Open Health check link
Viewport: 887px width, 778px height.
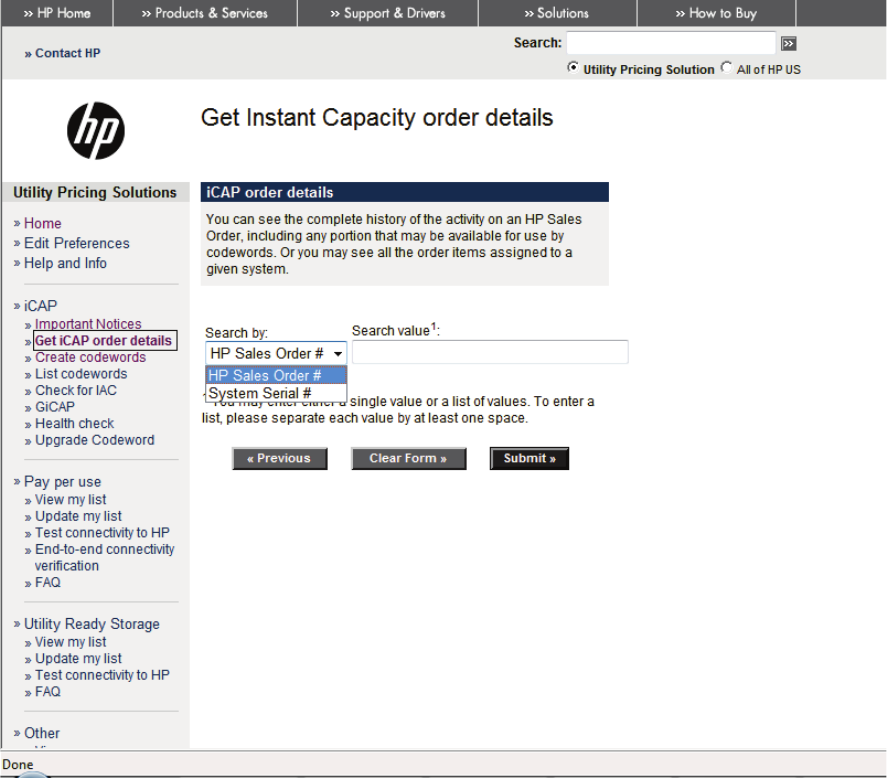[75, 423]
